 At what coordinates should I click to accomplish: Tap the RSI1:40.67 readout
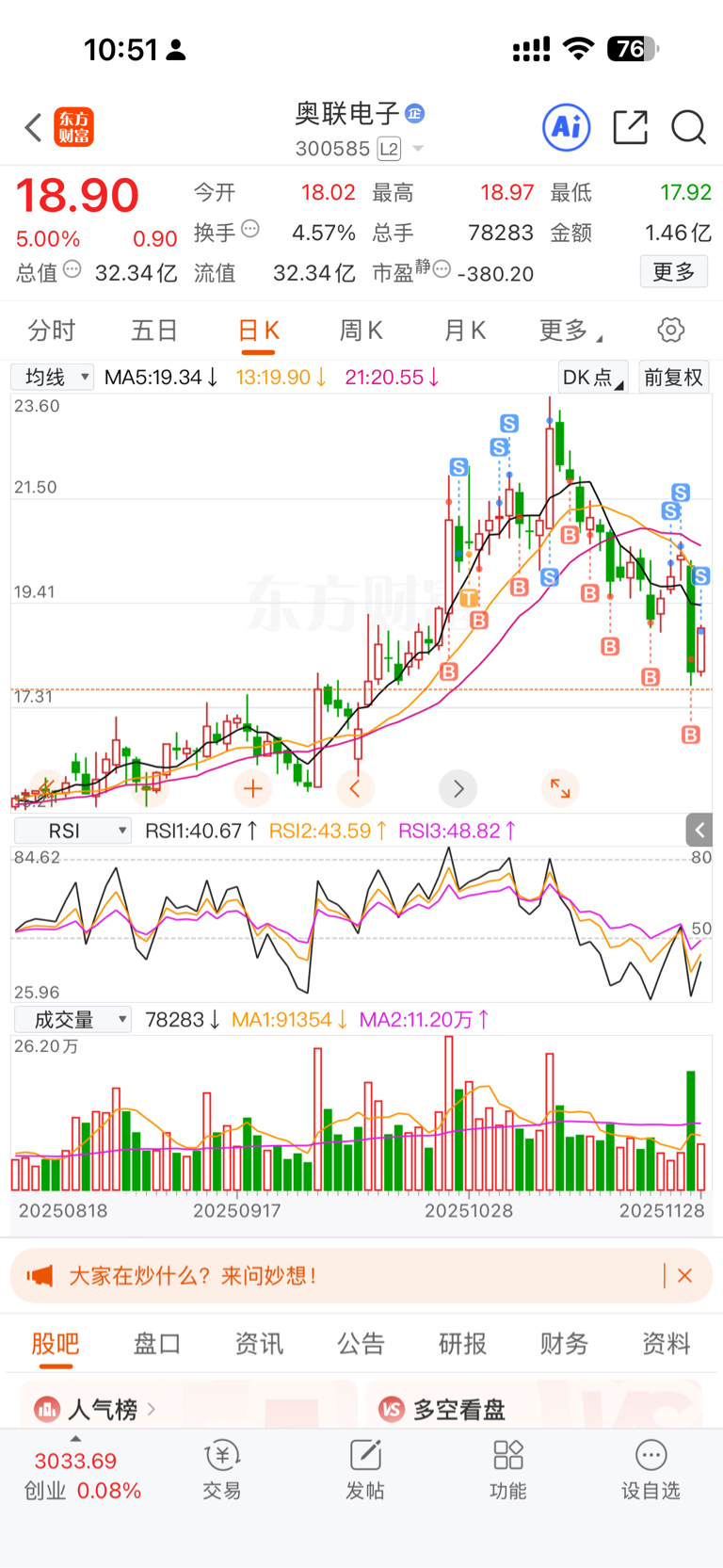pos(201,831)
